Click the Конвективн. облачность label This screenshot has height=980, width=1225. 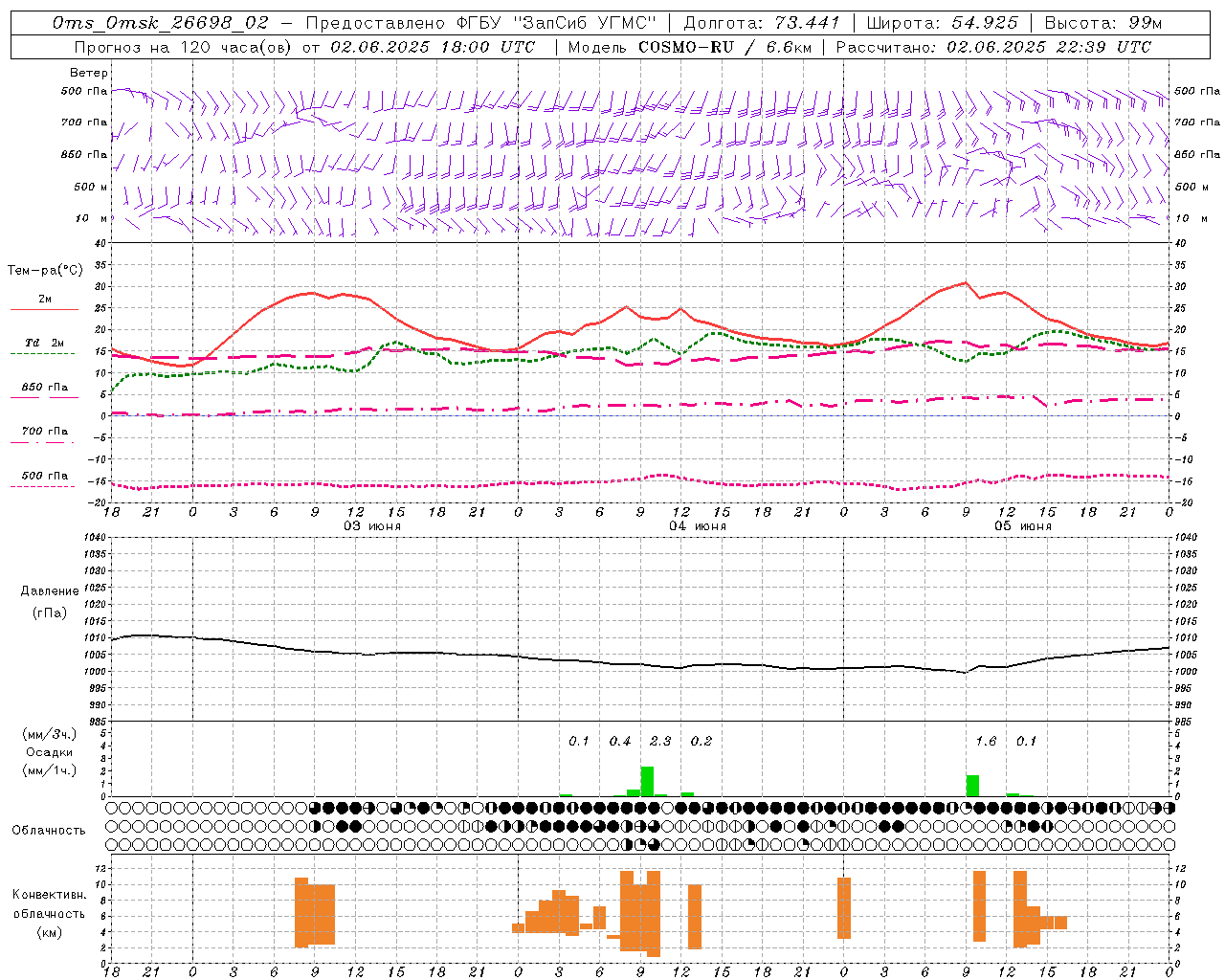tap(49, 904)
